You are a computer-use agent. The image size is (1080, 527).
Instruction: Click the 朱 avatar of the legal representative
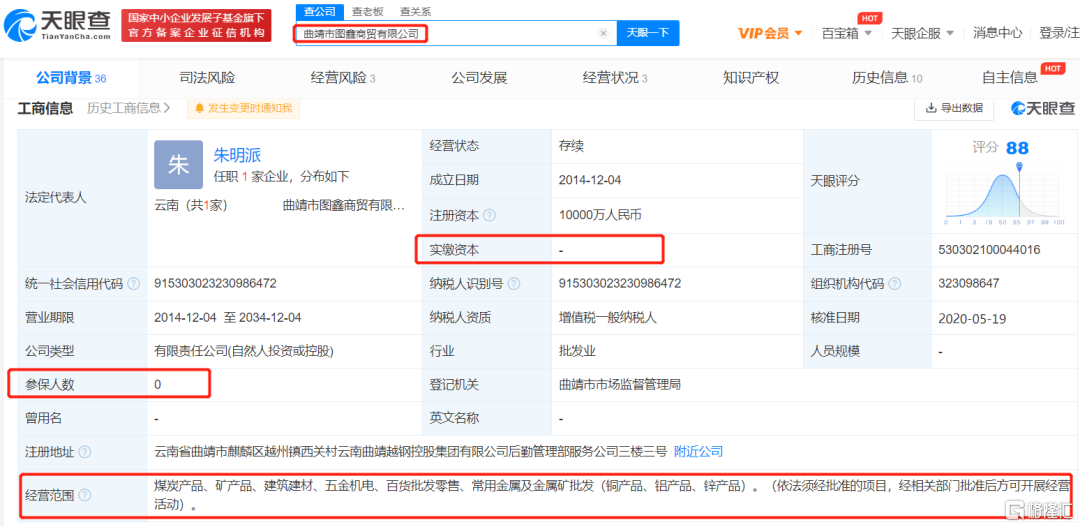pyautogui.click(x=178, y=165)
